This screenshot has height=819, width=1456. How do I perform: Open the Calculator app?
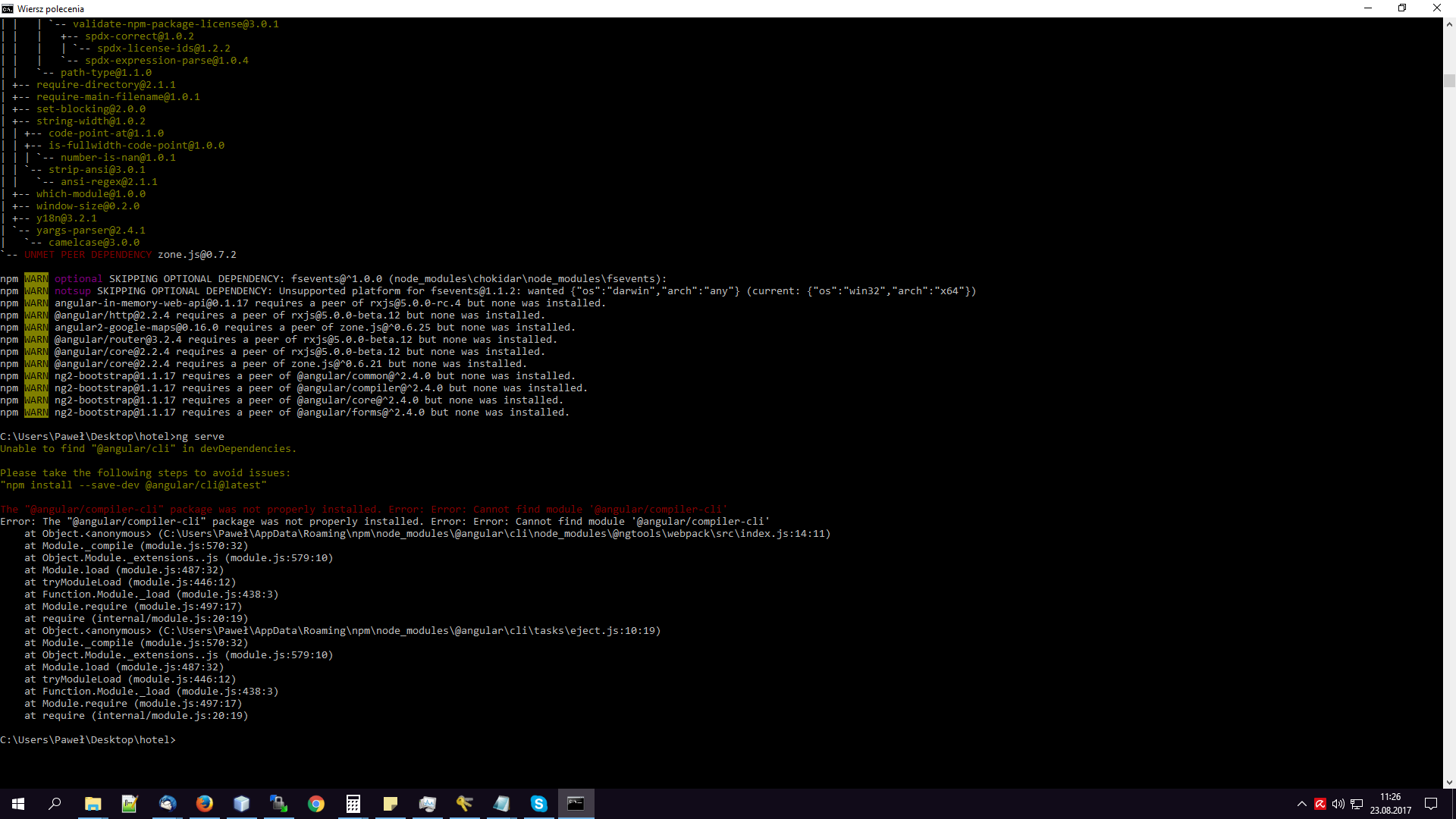coord(353,803)
